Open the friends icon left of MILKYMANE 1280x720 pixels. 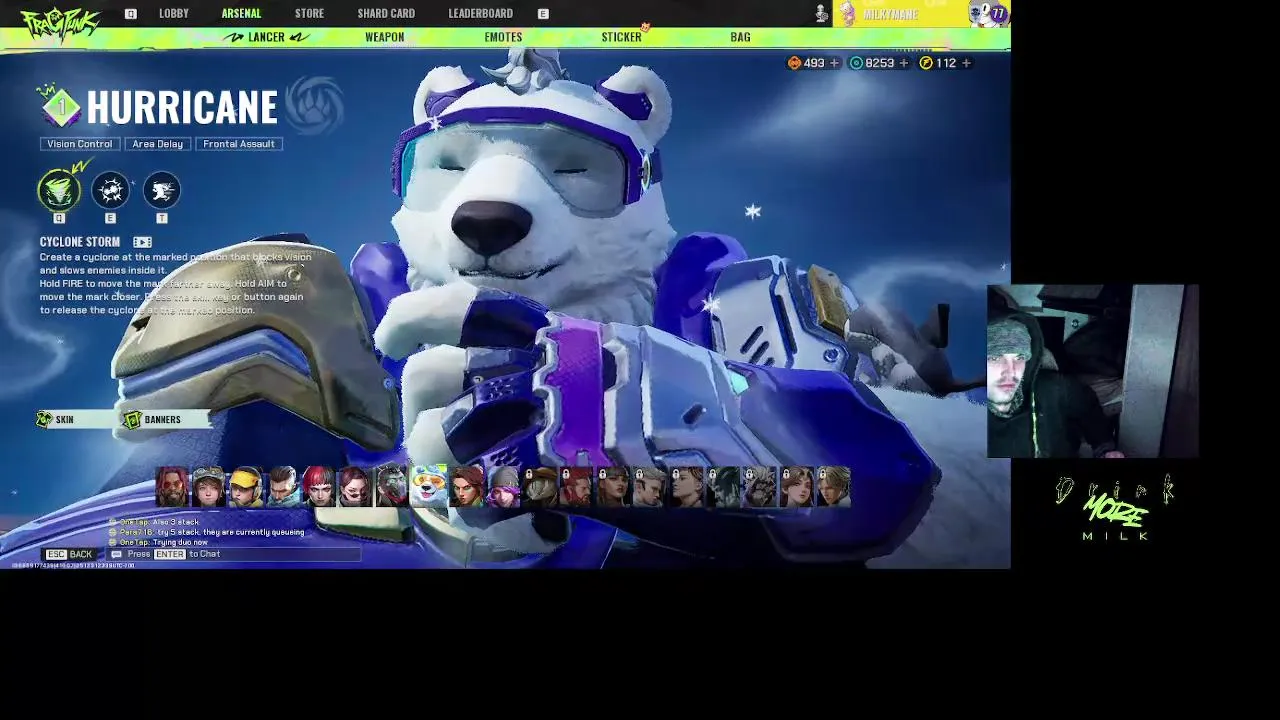(821, 13)
